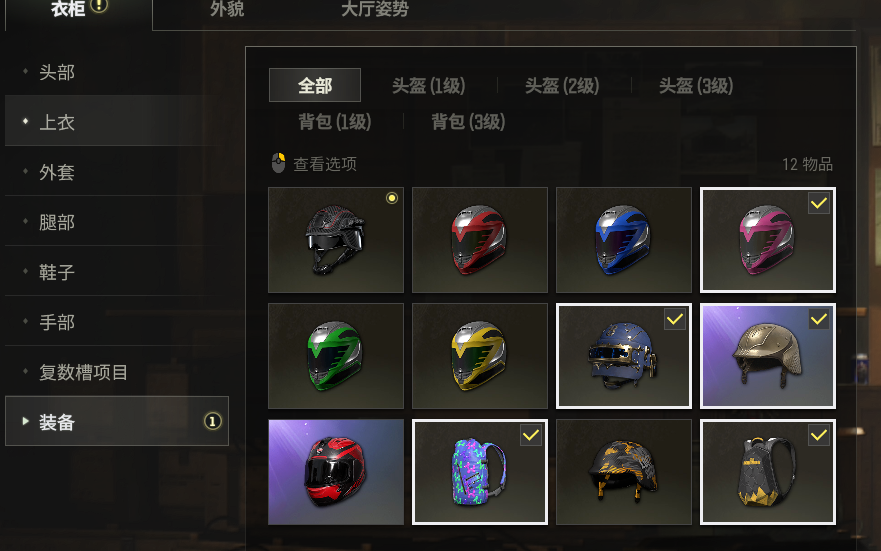Select the red-black motorcycle helmet on purple
881x551 pixels.
[336, 472]
